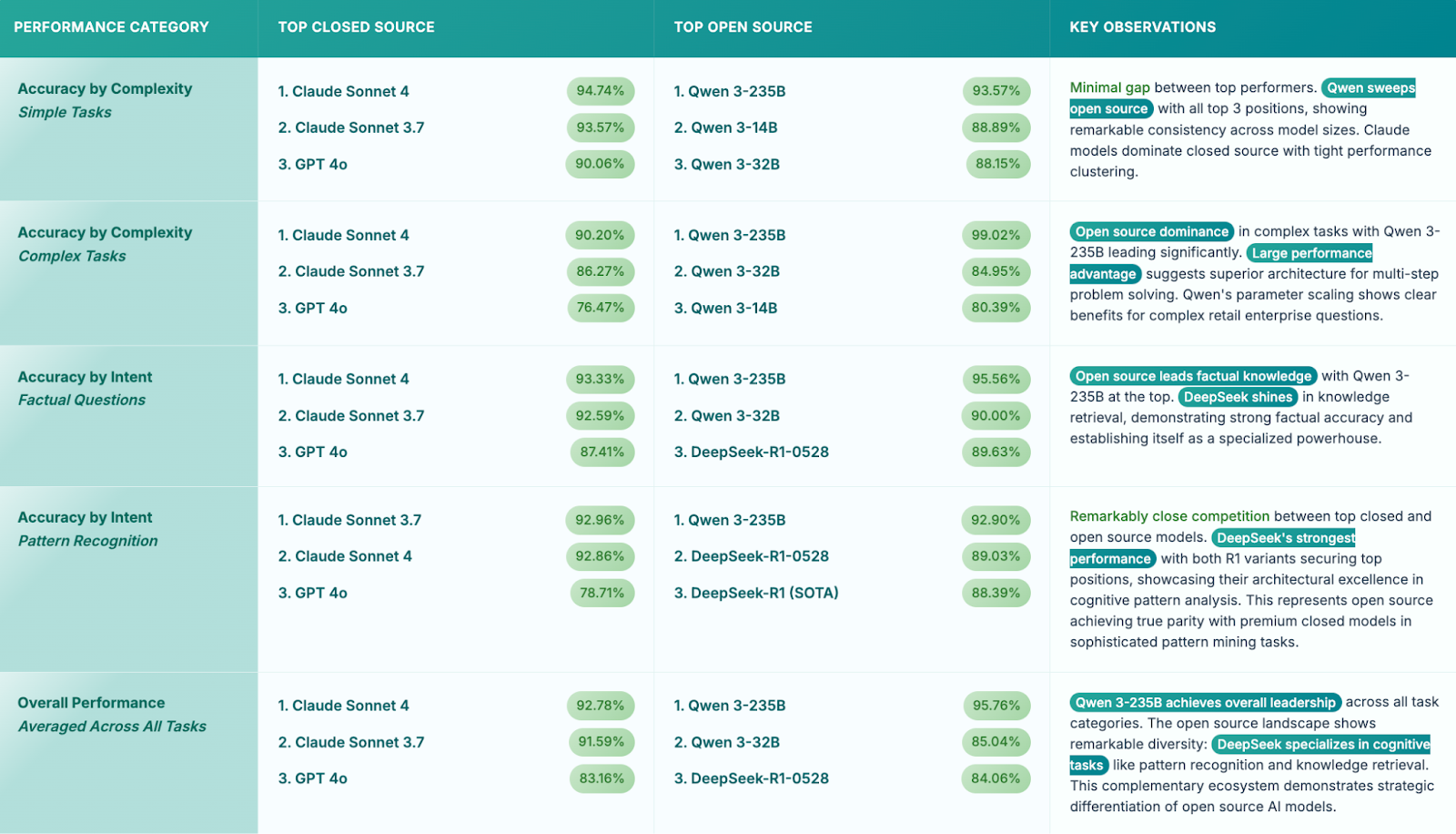Select the '2. Qwen 3-14B' entry

pyautogui.click(x=725, y=127)
